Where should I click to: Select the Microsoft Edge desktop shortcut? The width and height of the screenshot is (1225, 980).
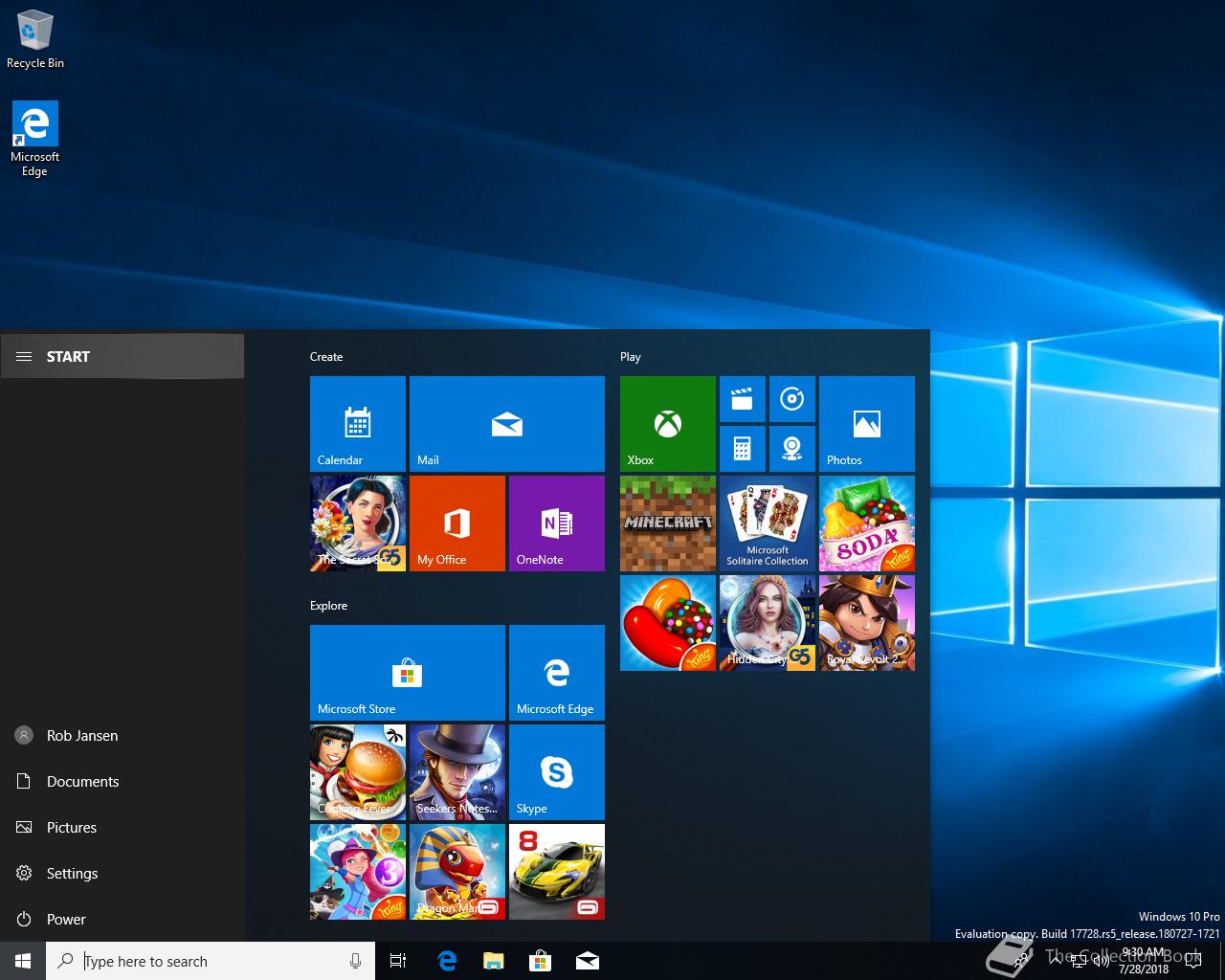[34, 140]
